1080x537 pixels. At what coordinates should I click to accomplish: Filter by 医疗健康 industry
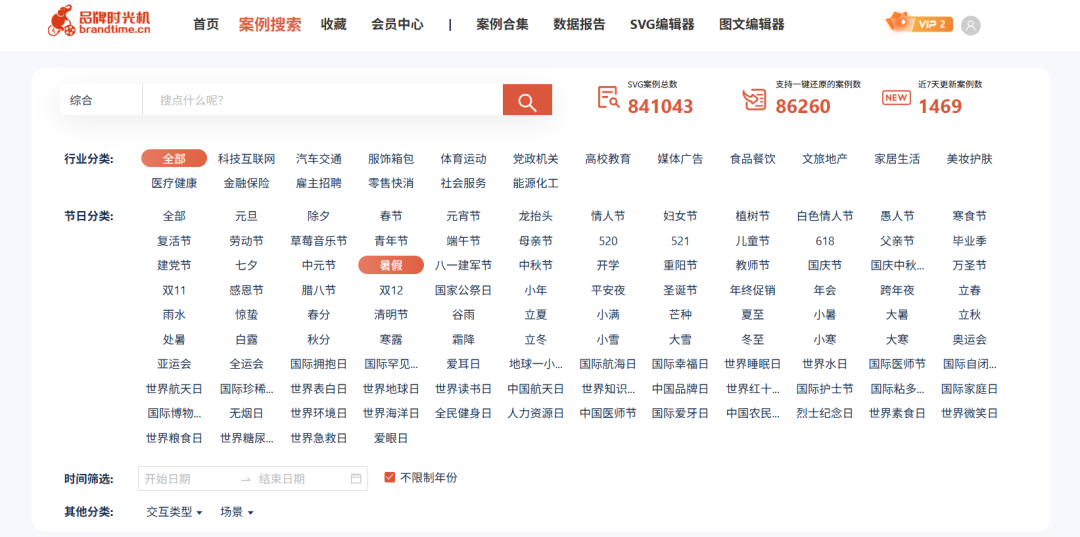tap(174, 183)
